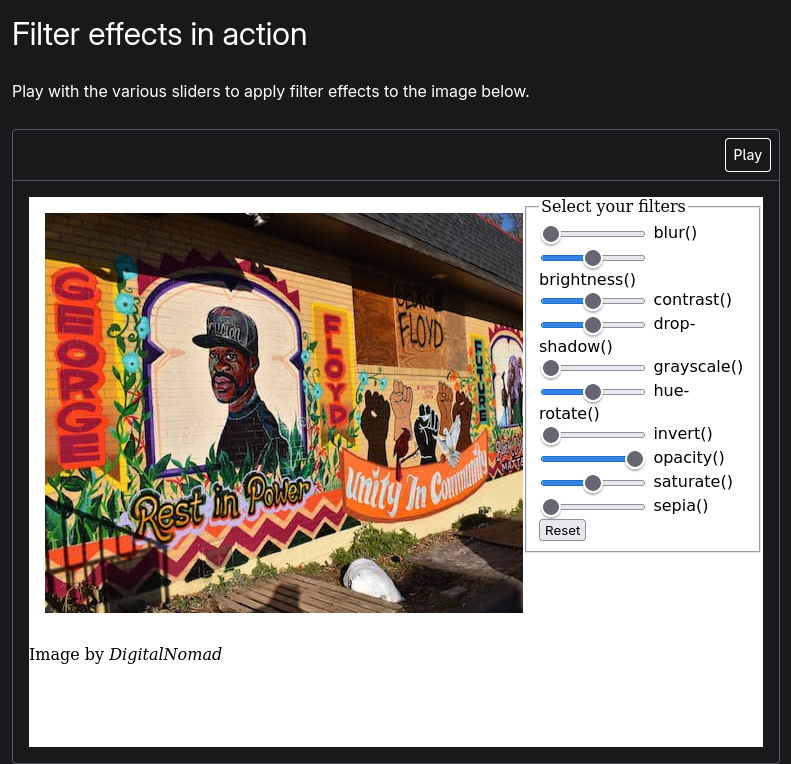791x764 pixels.
Task: Click the Reset button
Action: pyautogui.click(x=562, y=530)
